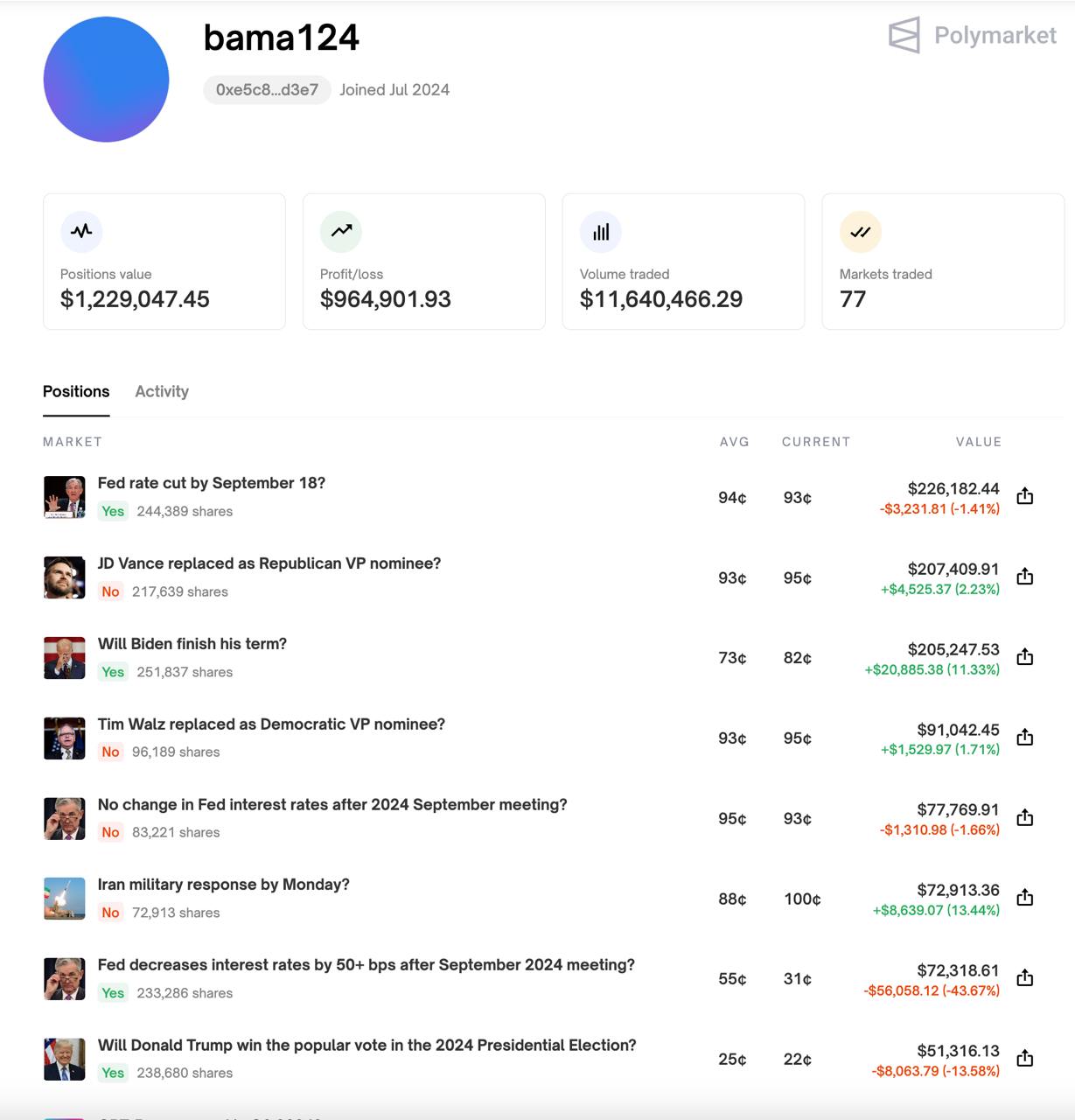The image size is (1075, 1120).
Task: Share the Will Biden finish his term position
Action: coord(1025,657)
